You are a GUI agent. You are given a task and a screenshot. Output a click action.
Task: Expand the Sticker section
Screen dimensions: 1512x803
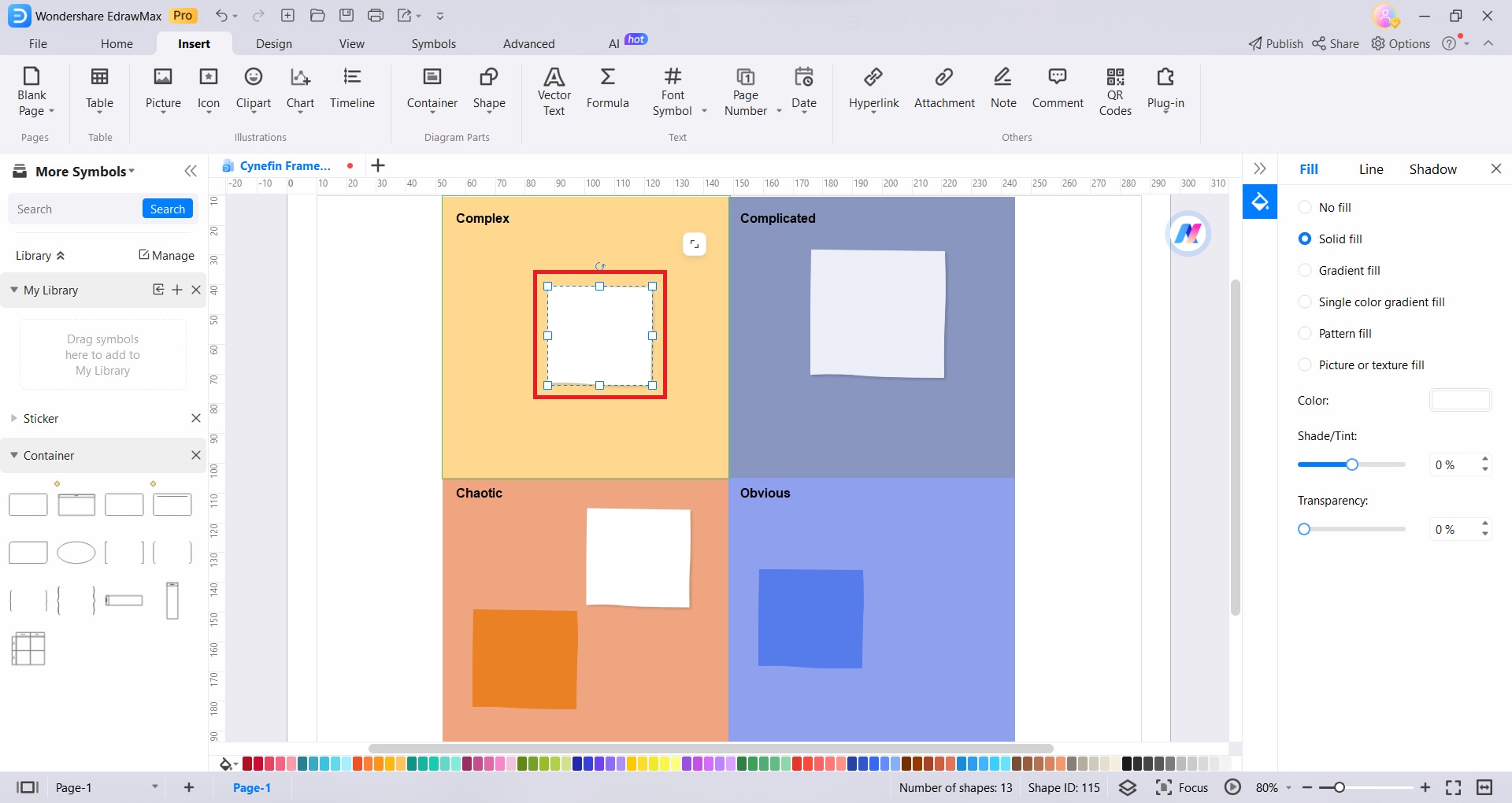pyautogui.click(x=14, y=418)
